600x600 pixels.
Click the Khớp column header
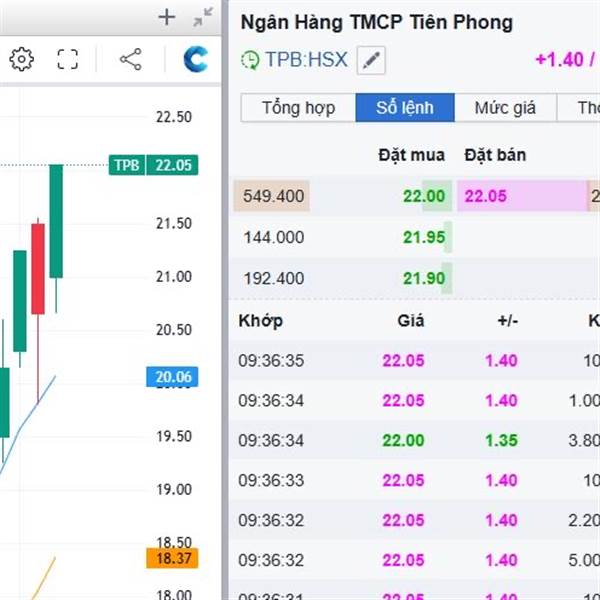[x=261, y=321]
